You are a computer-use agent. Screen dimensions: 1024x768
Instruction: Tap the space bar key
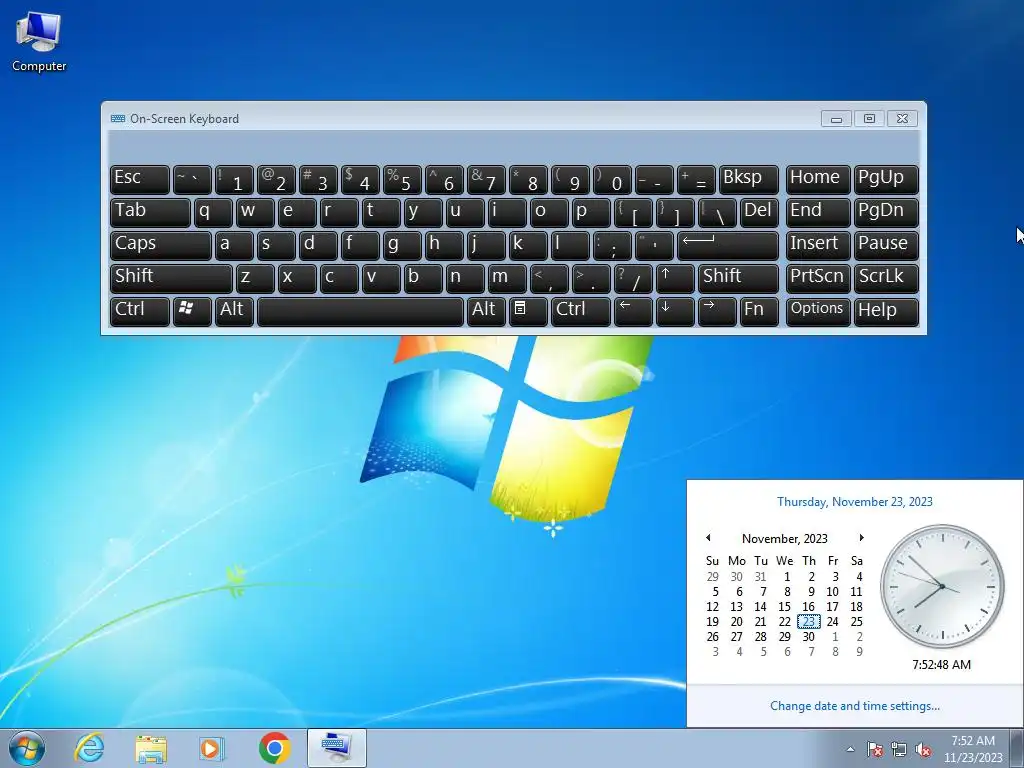click(360, 311)
